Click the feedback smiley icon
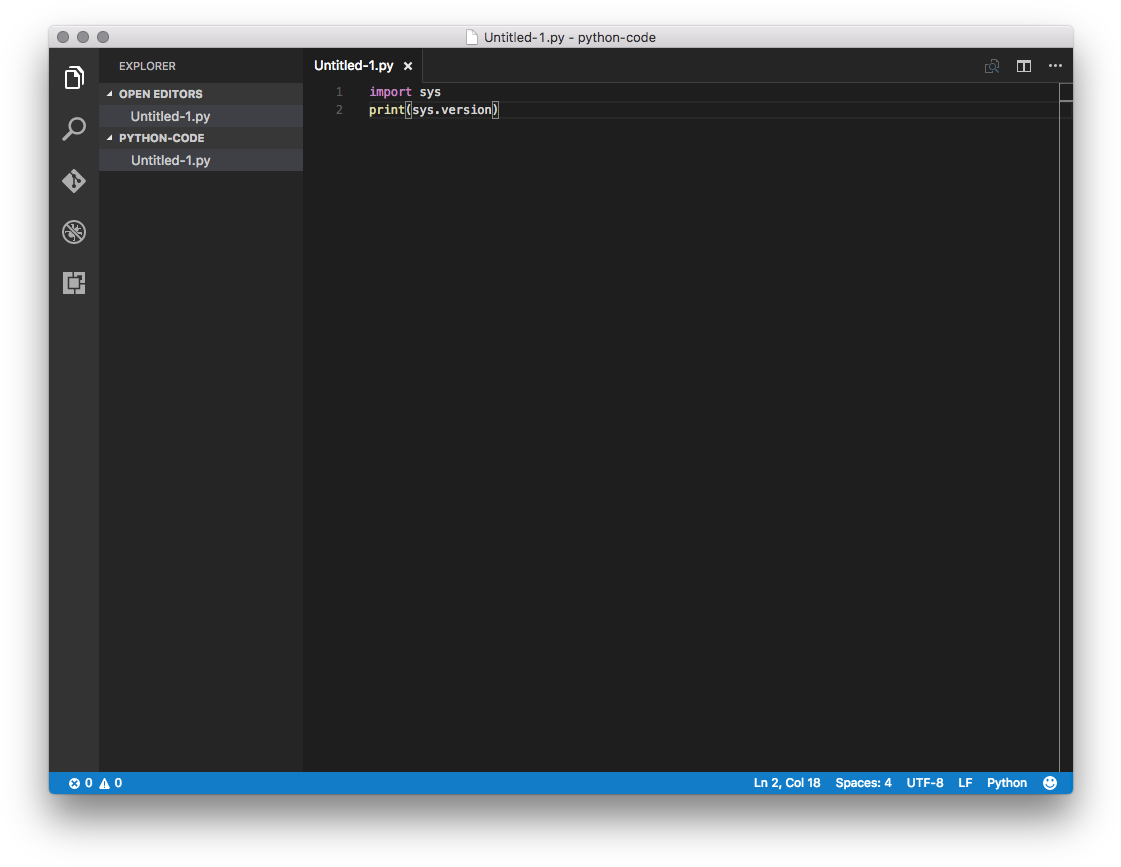1121x867 pixels. click(x=1050, y=783)
